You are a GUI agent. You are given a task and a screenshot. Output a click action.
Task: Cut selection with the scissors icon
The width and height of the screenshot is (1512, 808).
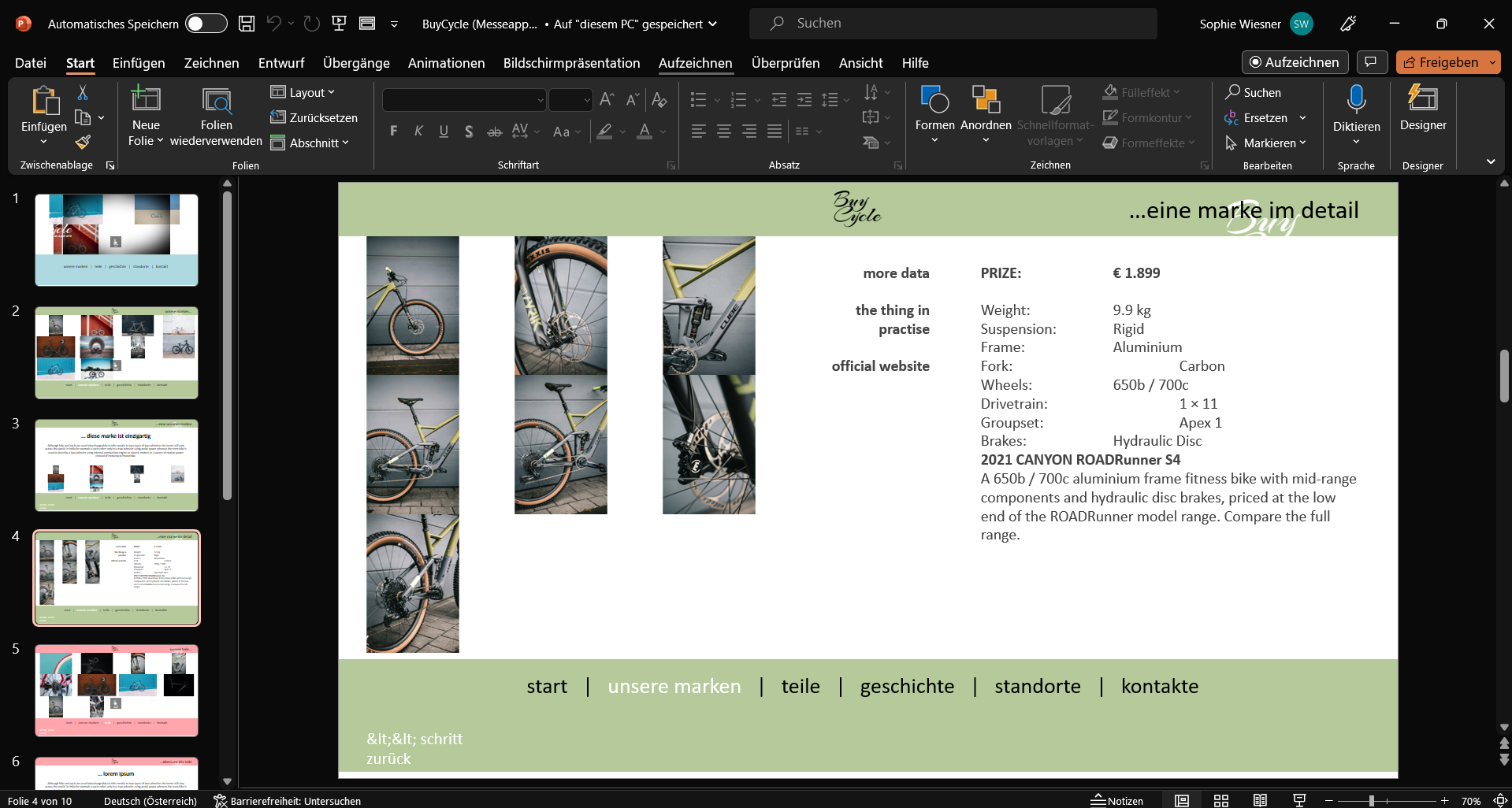[83, 93]
